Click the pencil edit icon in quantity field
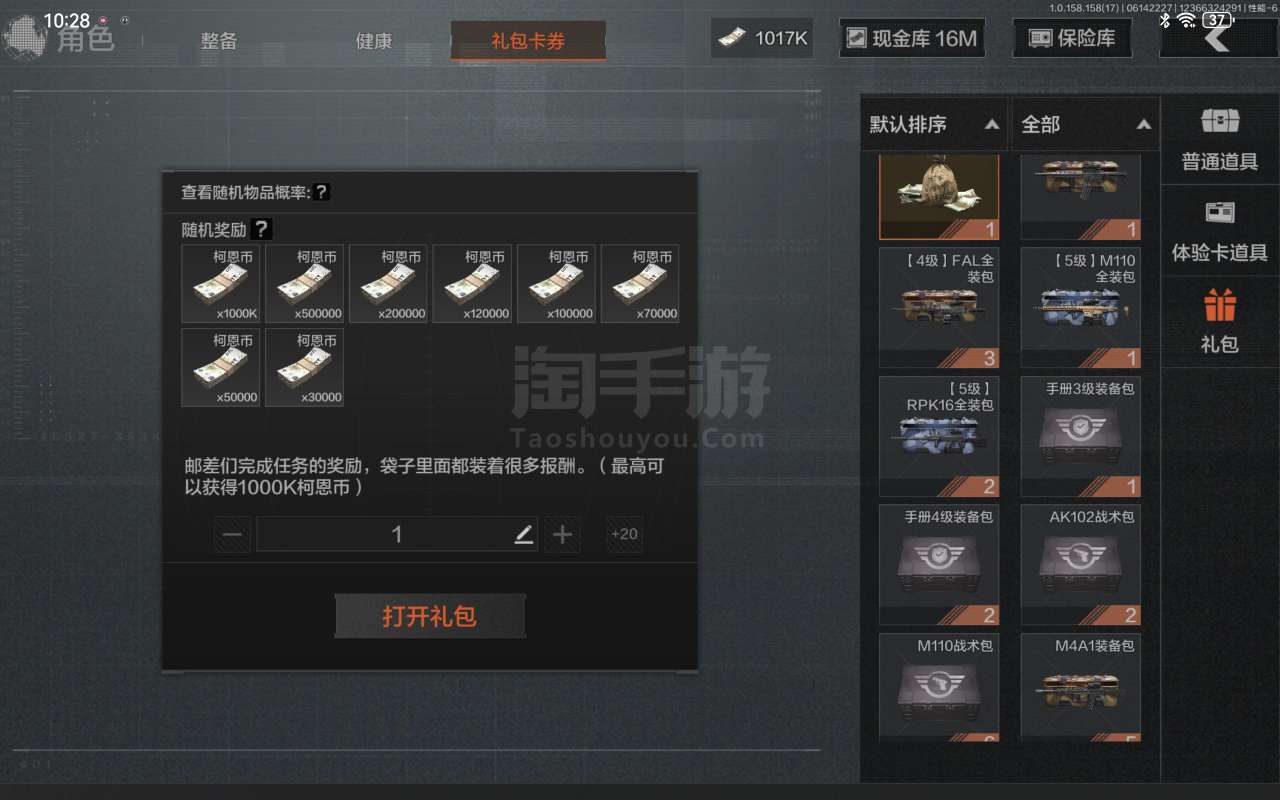Image resolution: width=1280 pixels, height=800 pixels. [x=524, y=535]
